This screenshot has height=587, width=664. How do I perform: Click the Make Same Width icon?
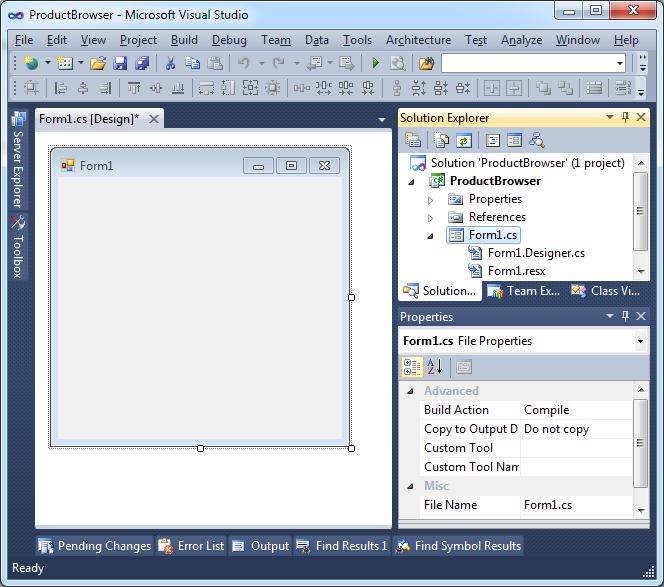point(207,88)
